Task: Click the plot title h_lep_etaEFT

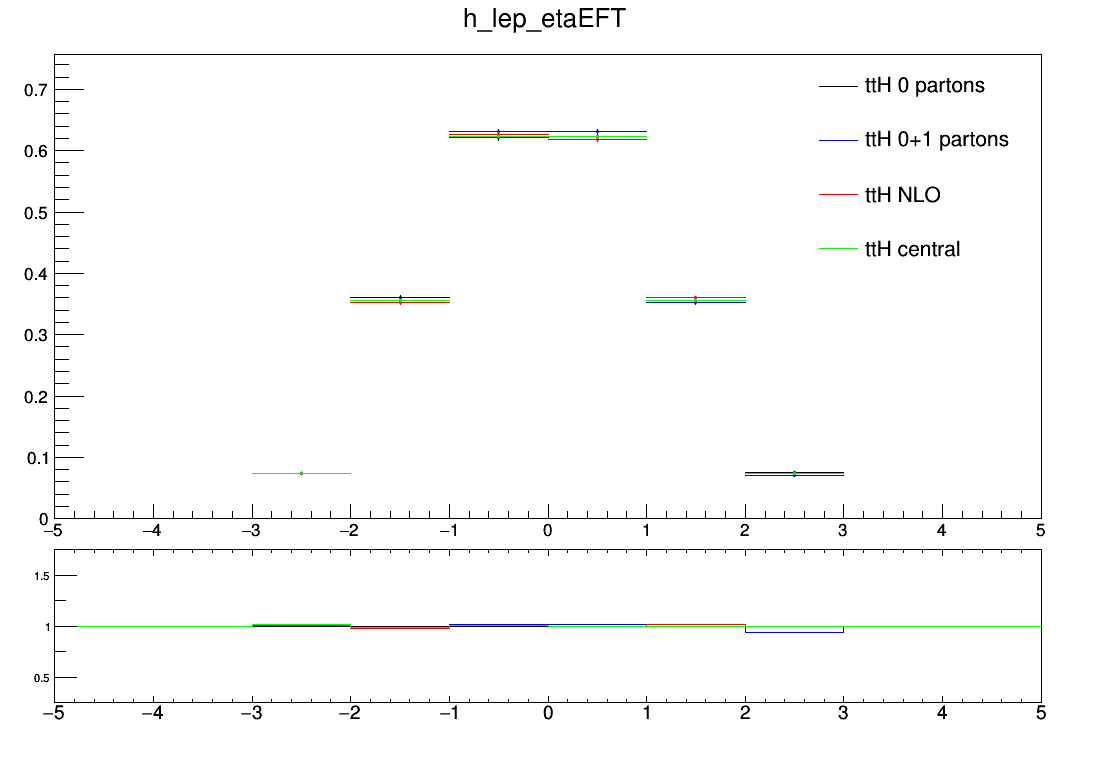Action: click(544, 20)
